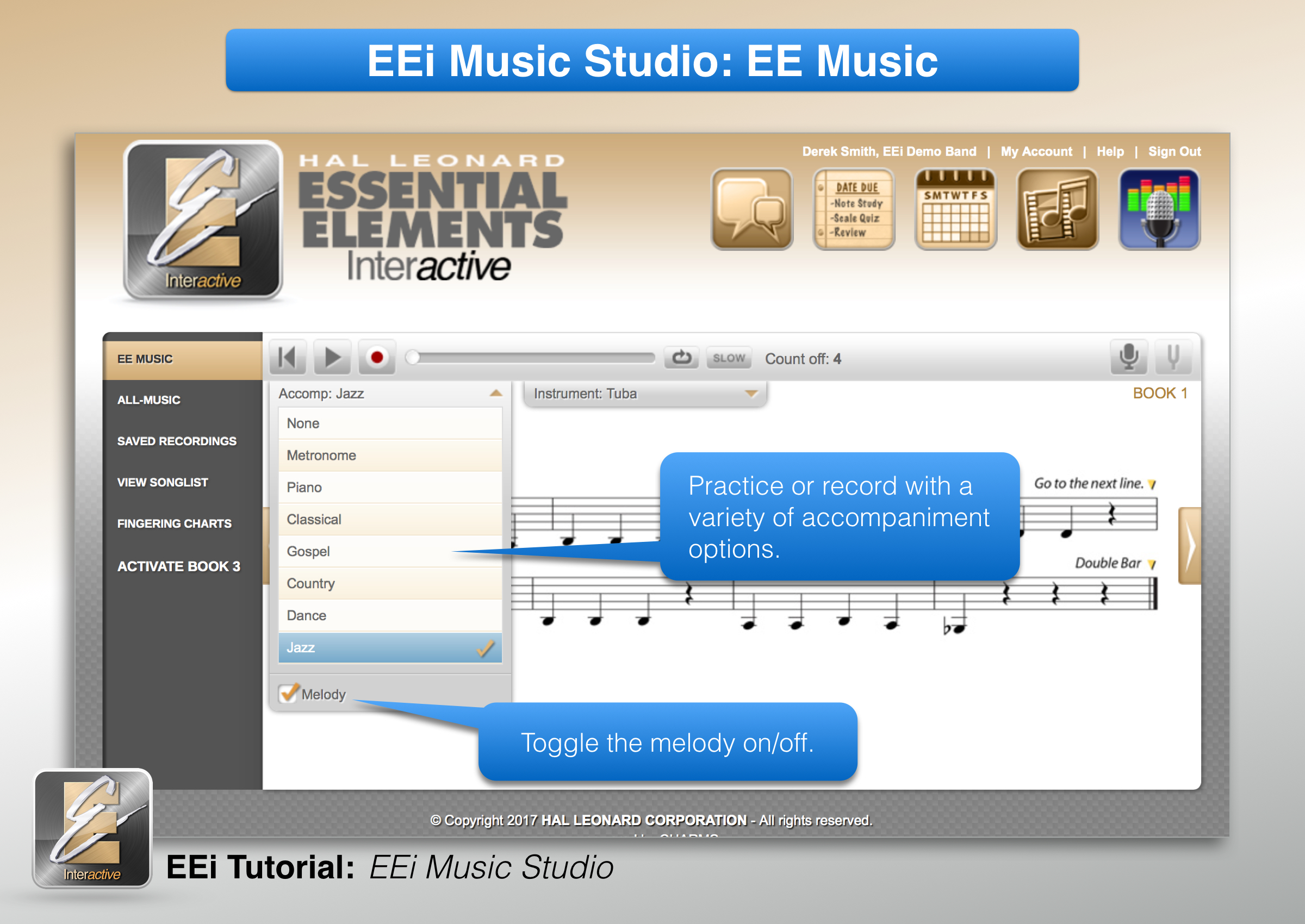The height and width of the screenshot is (924, 1305).
Task: Open FINGERING CHARTS in sidebar
Action: click(175, 523)
